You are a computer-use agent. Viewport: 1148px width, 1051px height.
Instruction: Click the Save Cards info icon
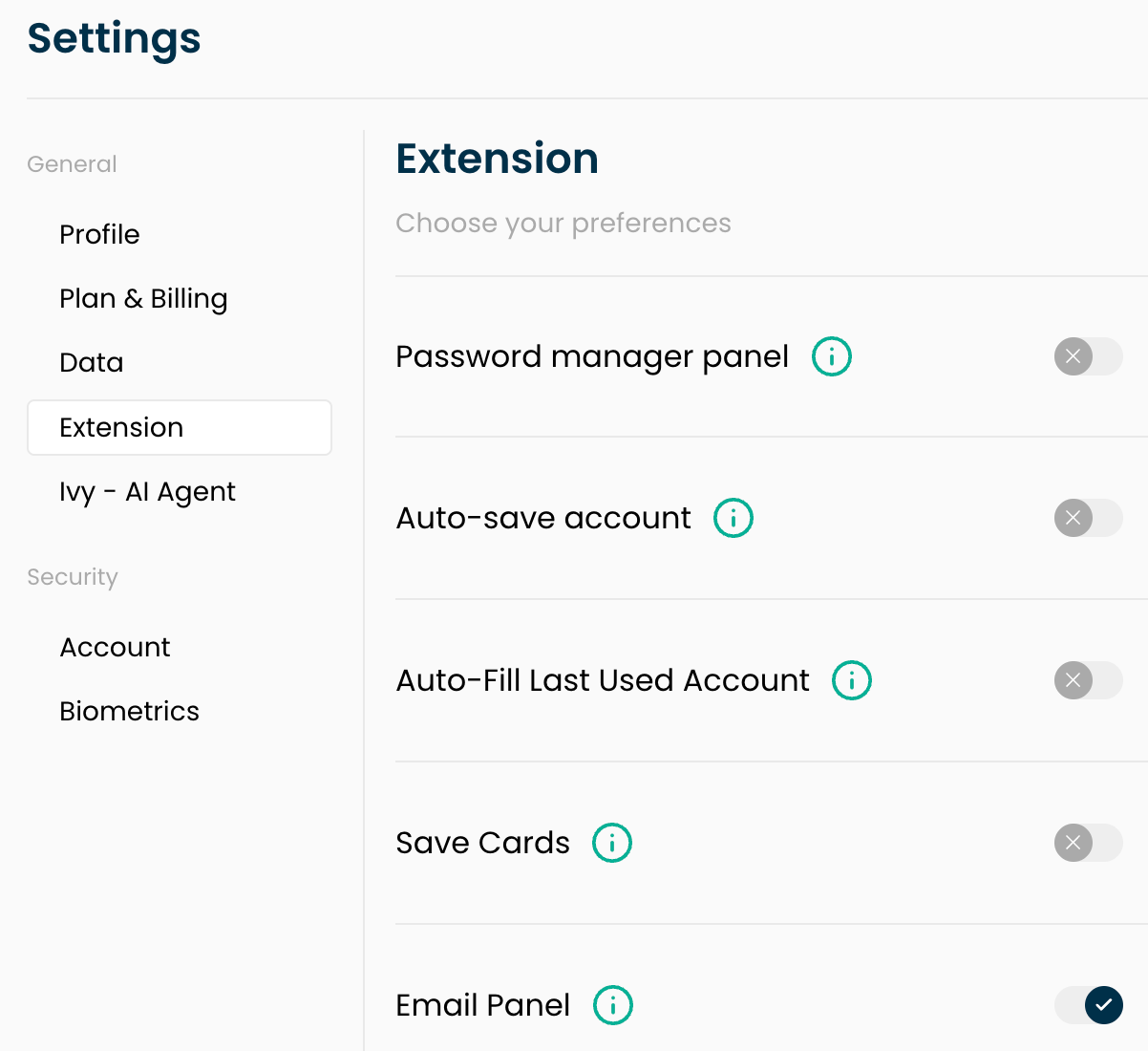click(x=612, y=843)
